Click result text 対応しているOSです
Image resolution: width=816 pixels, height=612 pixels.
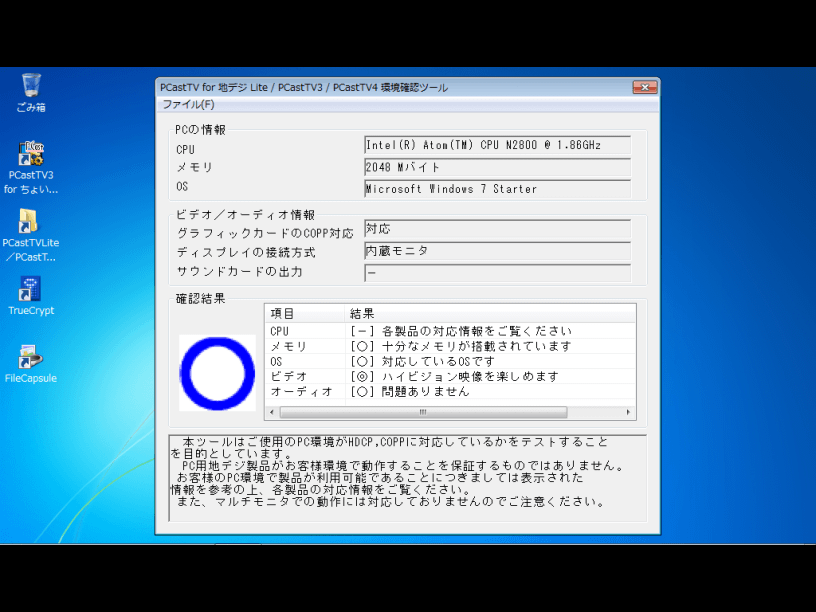pos(438,361)
